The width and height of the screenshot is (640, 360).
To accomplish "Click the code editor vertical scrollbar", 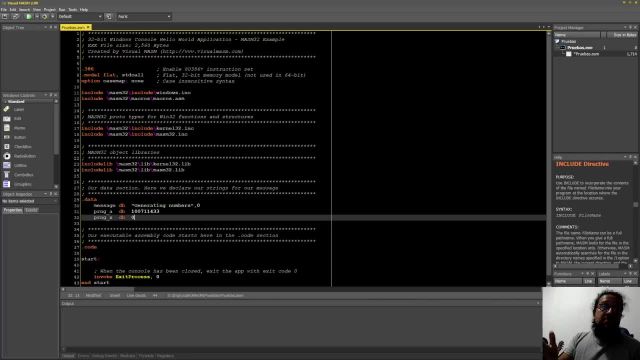I will [x=549, y=159].
